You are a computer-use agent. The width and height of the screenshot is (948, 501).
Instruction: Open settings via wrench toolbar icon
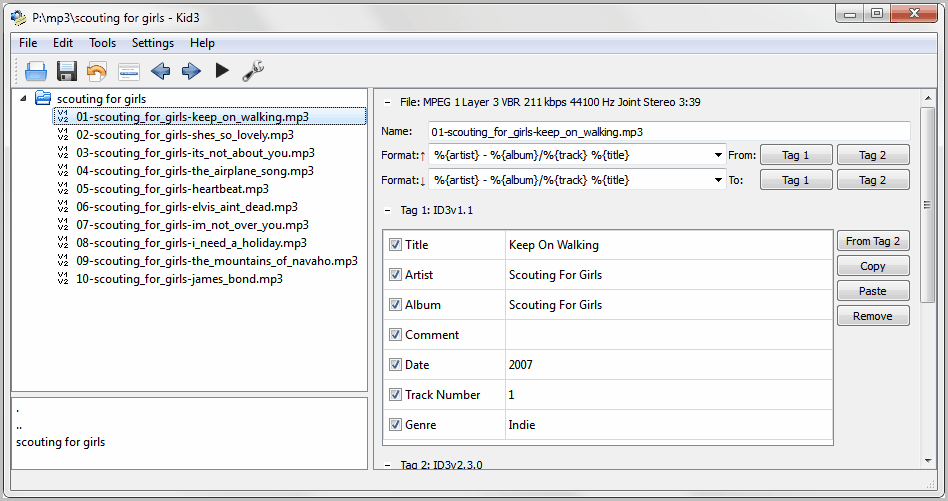(x=253, y=71)
